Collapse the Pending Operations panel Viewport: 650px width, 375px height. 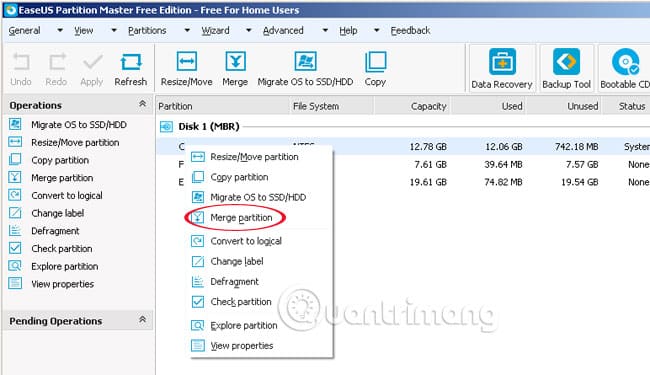[142, 319]
